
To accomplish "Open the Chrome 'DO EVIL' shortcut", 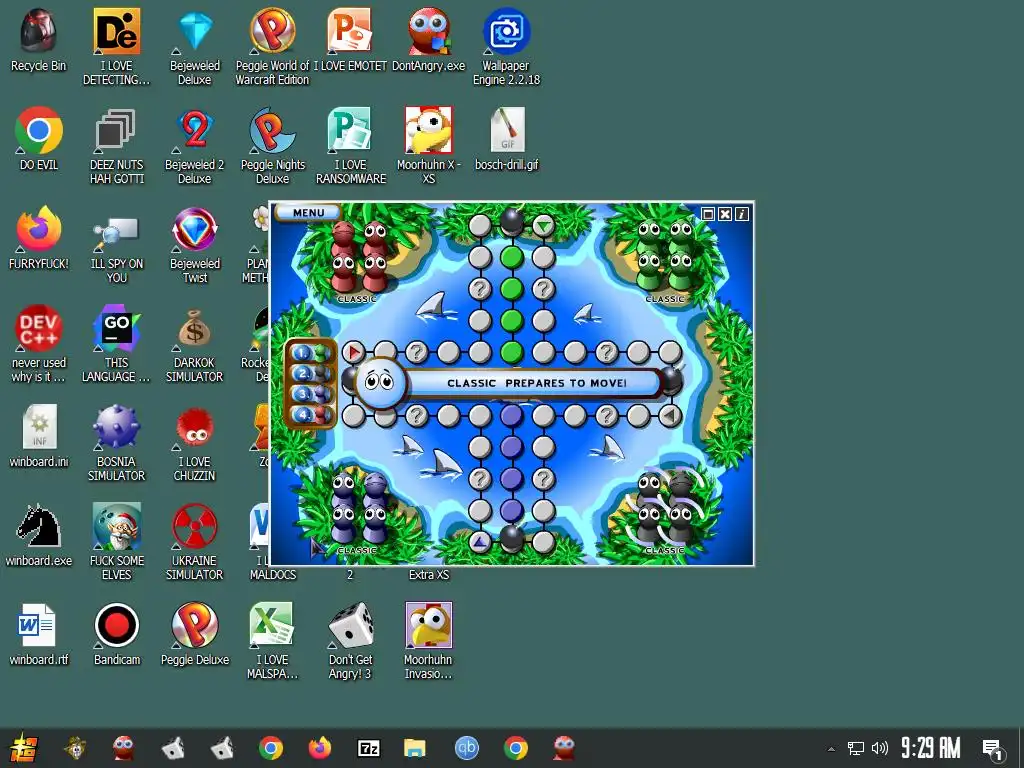I will pos(39,138).
